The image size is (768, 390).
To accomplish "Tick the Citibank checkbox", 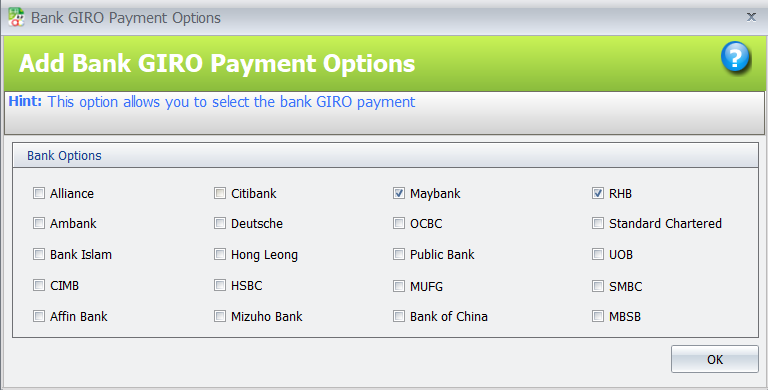I will (220, 193).
